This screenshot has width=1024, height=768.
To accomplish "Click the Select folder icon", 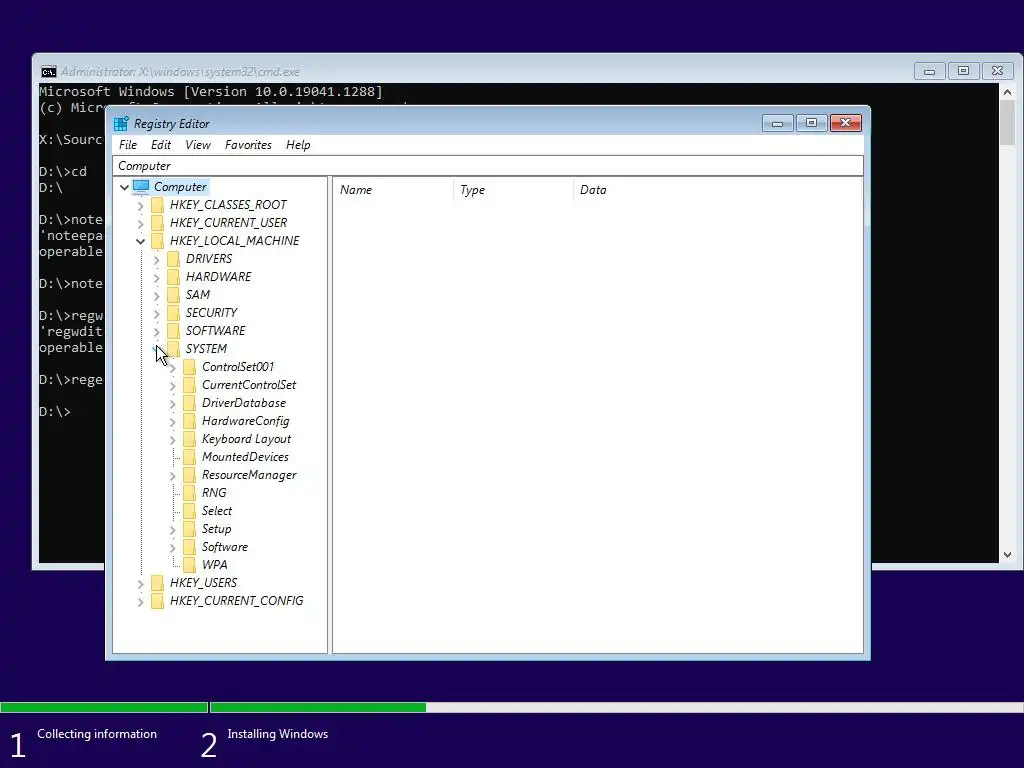I will (189, 511).
